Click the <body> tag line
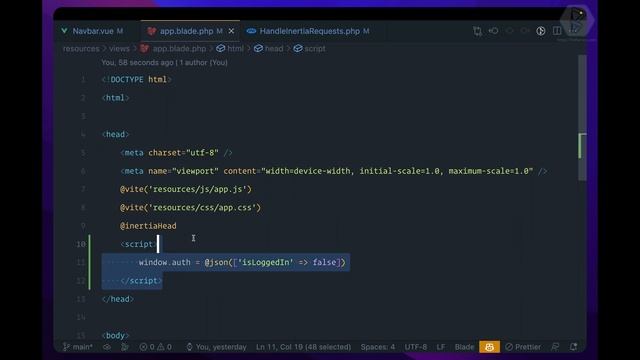This screenshot has width=640, height=360. pyautogui.click(x=116, y=336)
